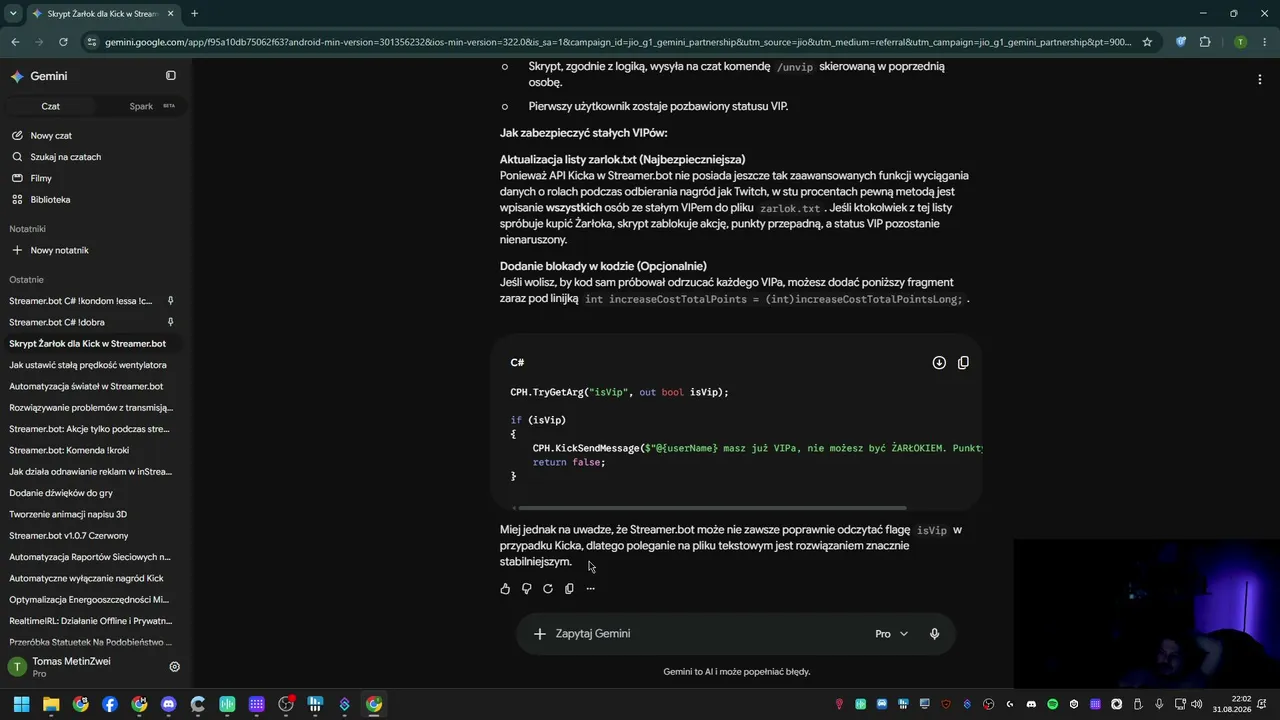Close the current browser tab
Screen dimensions: 1280x720
(171, 14)
